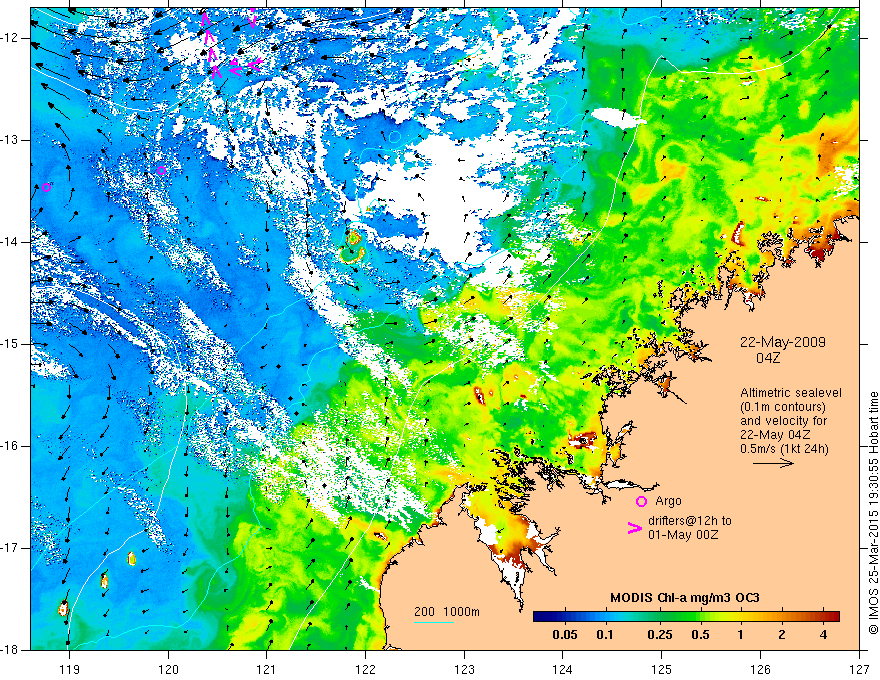Image resolution: width=880 pixels, height=680 pixels.
Task: Click the '04Z' time label under the date
Action: 768,358
